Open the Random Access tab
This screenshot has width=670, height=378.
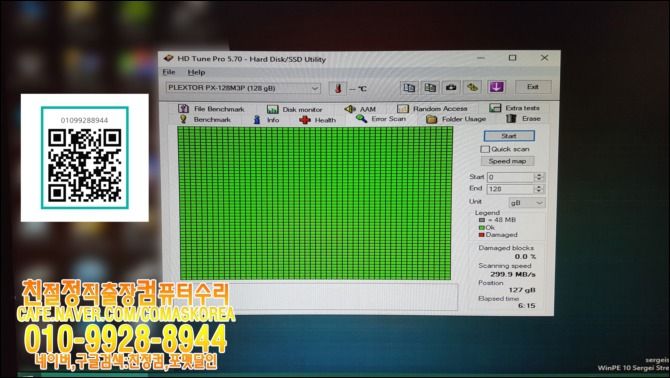click(432, 108)
